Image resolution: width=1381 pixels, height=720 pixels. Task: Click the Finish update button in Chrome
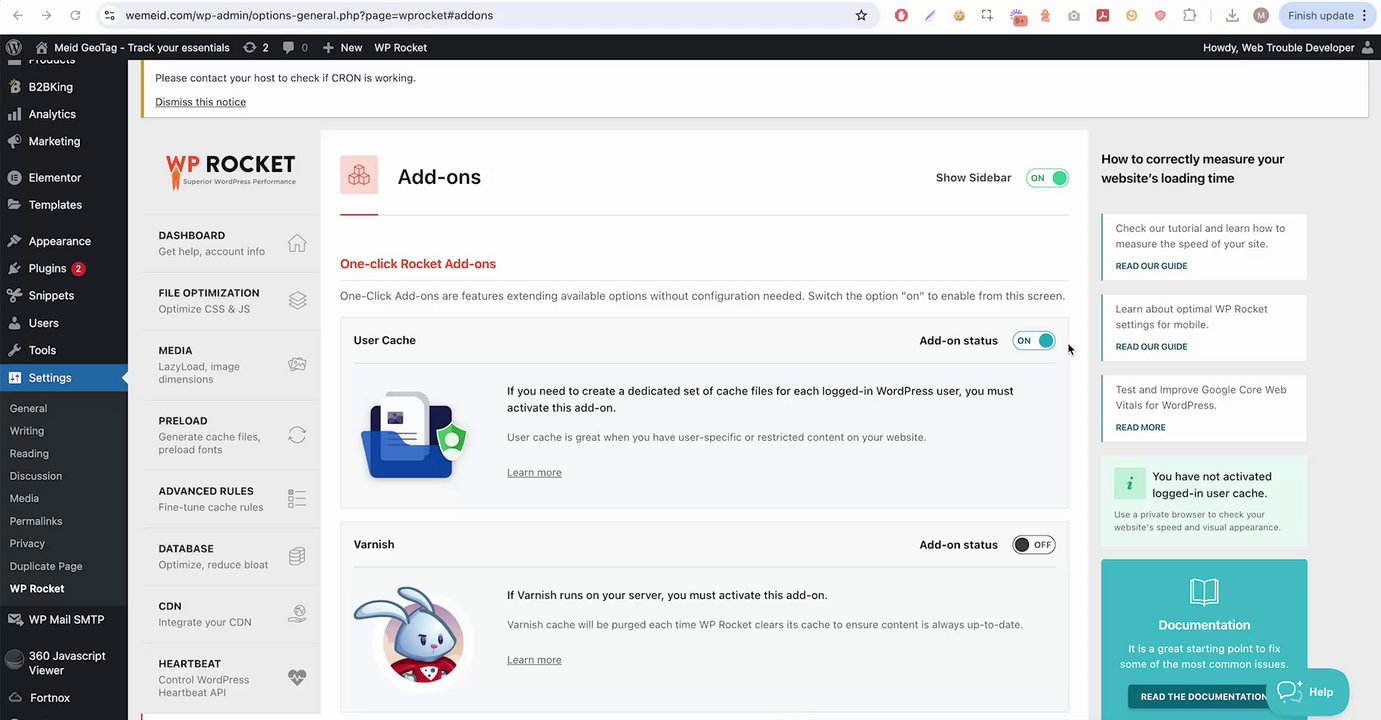1320,15
